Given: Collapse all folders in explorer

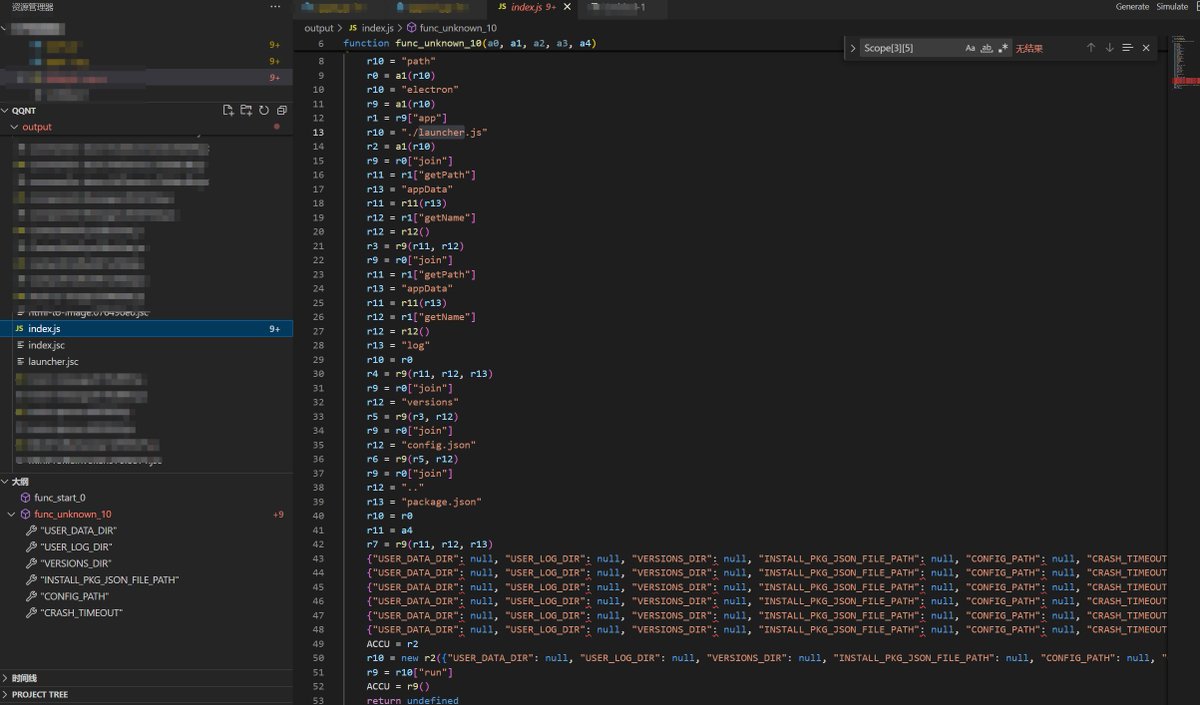Looking at the screenshot, I should pos(282,110).
